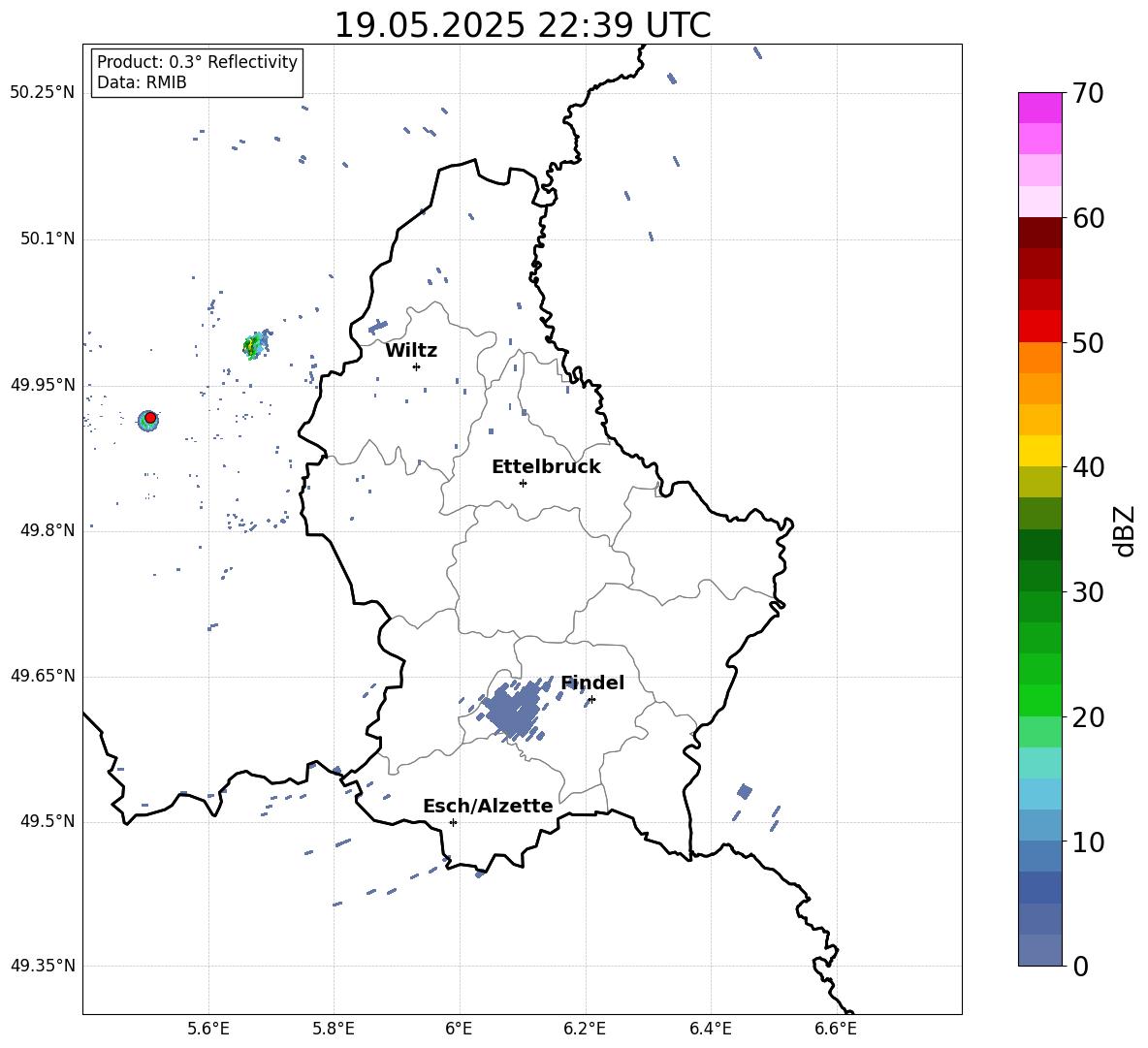Click the 5.8°E longitude label
Image resolution: width=1148 pixels, height=1048 pixels.
pos(334,1029)
